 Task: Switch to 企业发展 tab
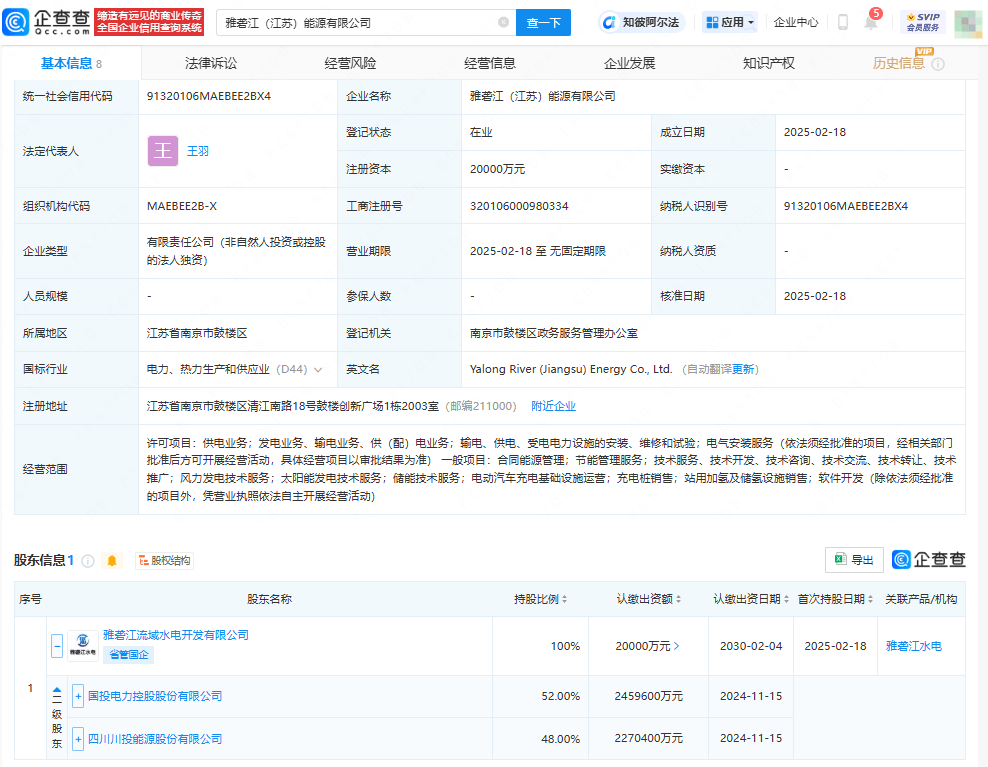coord(629,63)
